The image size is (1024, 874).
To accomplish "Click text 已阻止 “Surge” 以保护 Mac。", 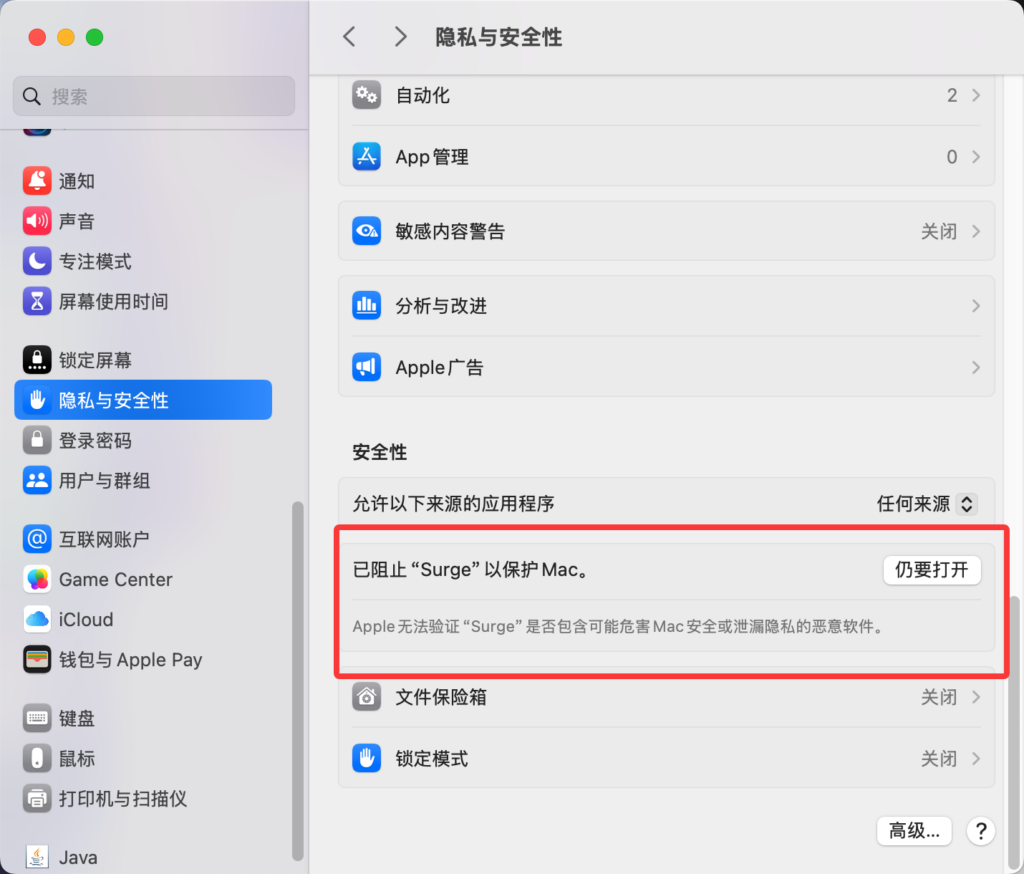I will tap(473, 570).
